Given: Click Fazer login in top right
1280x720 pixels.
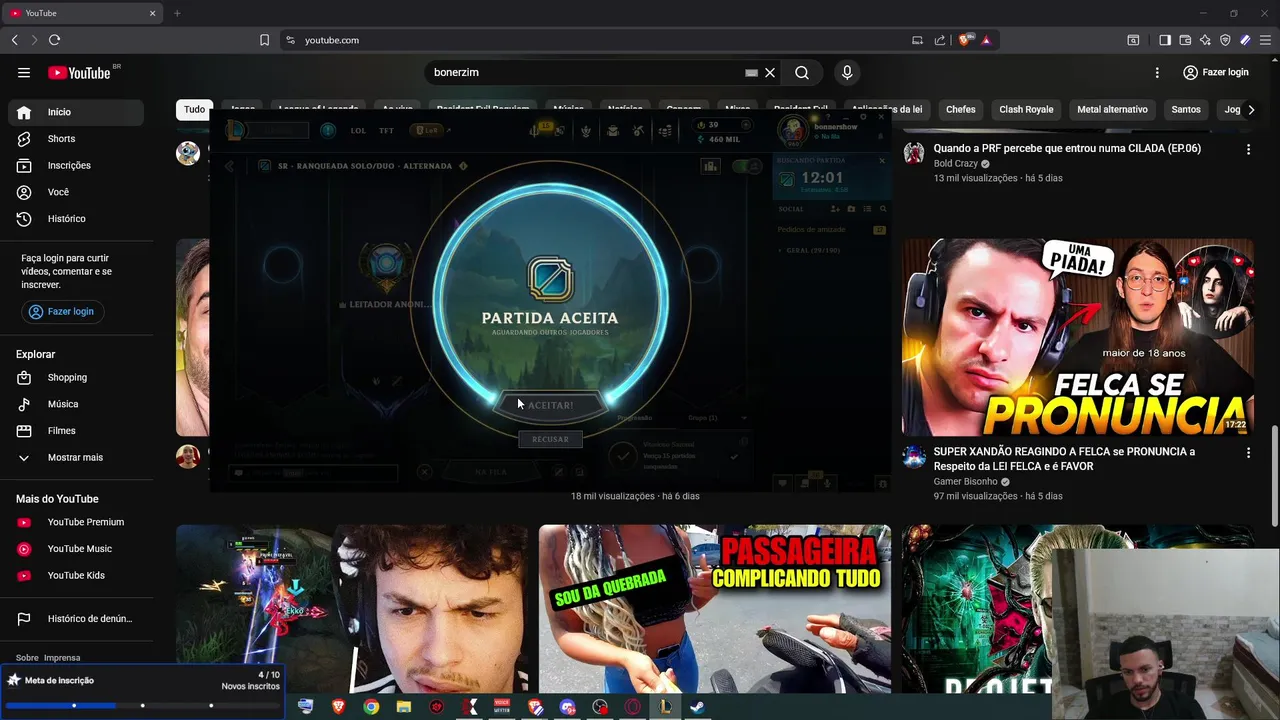Looking at the screenshot, I should [x=1216, y=72].
